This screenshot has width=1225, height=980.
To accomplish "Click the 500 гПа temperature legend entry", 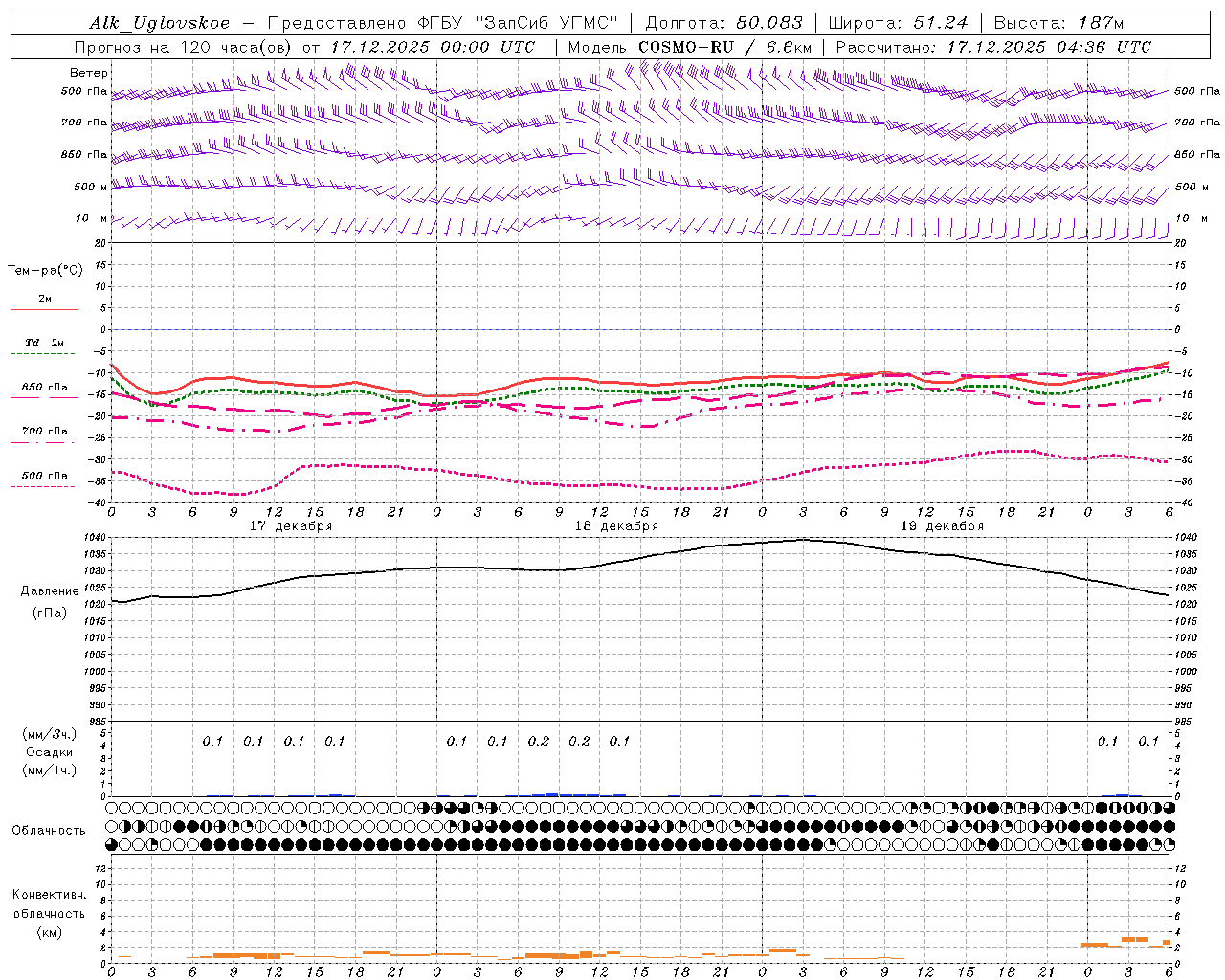I will click(x=45, y=476).
